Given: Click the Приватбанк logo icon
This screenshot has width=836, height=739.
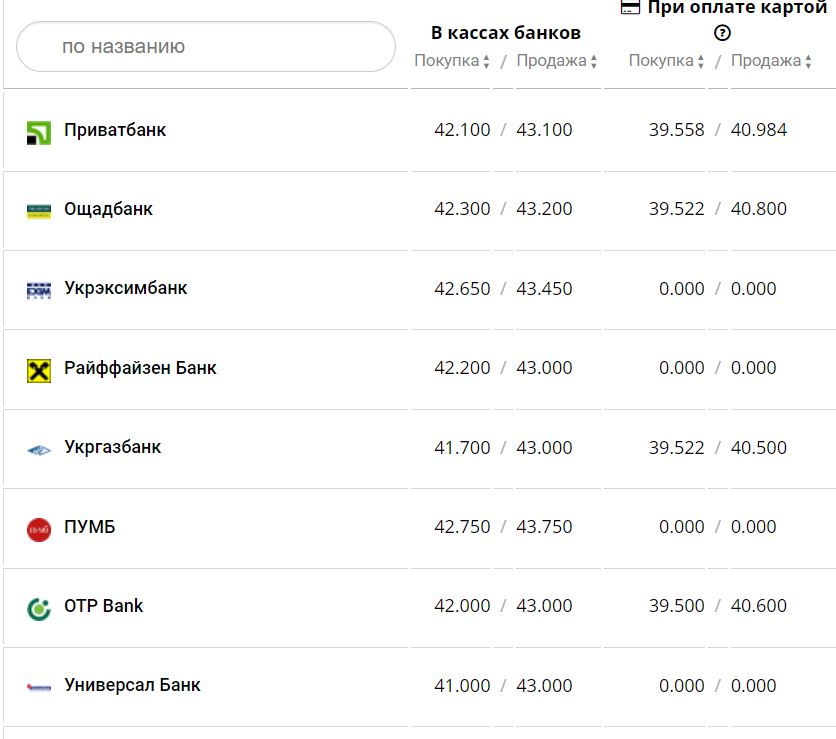Looking at the screenshot, I should click(x=38, y=132).
